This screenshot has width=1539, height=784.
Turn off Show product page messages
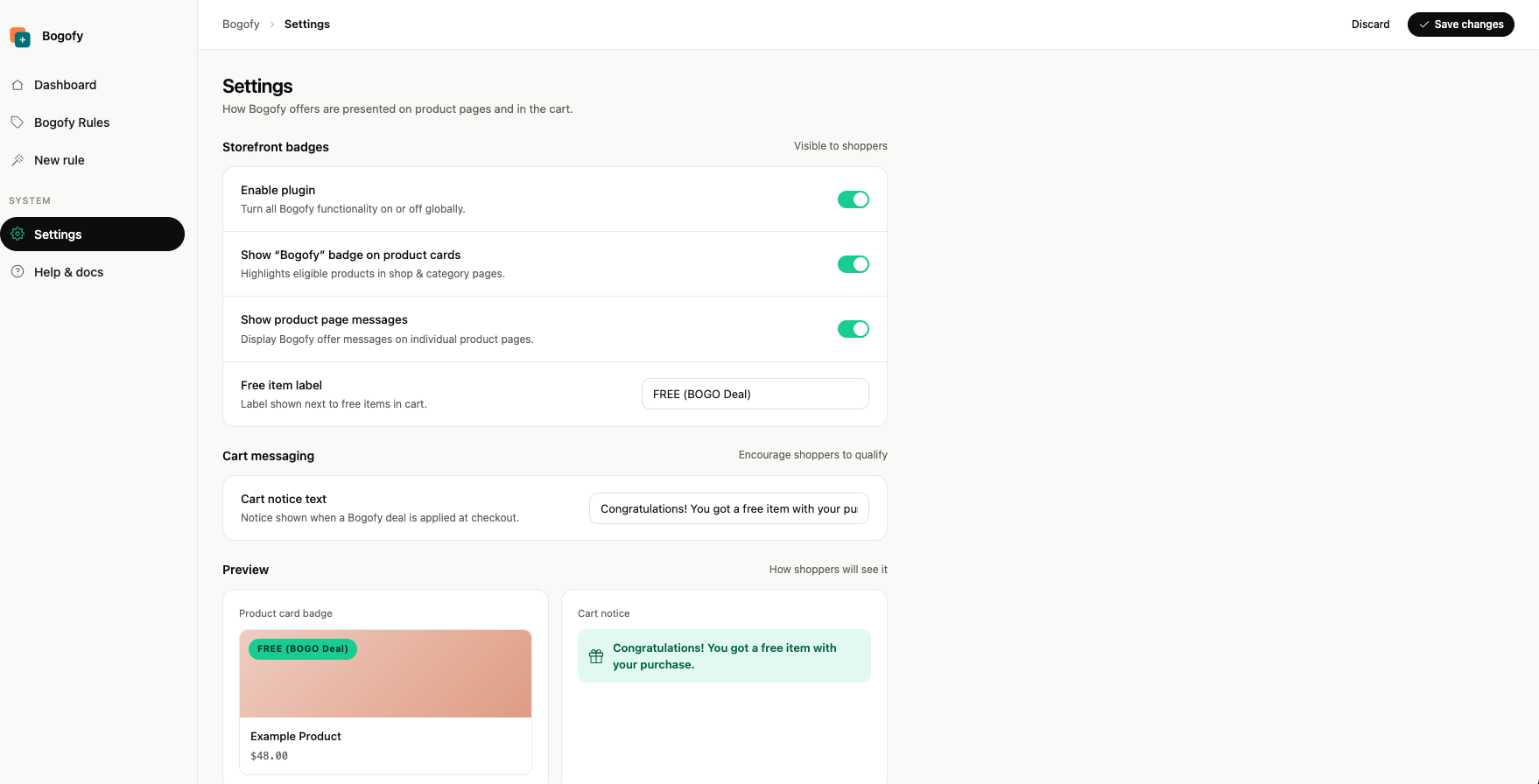pos(854,329)
